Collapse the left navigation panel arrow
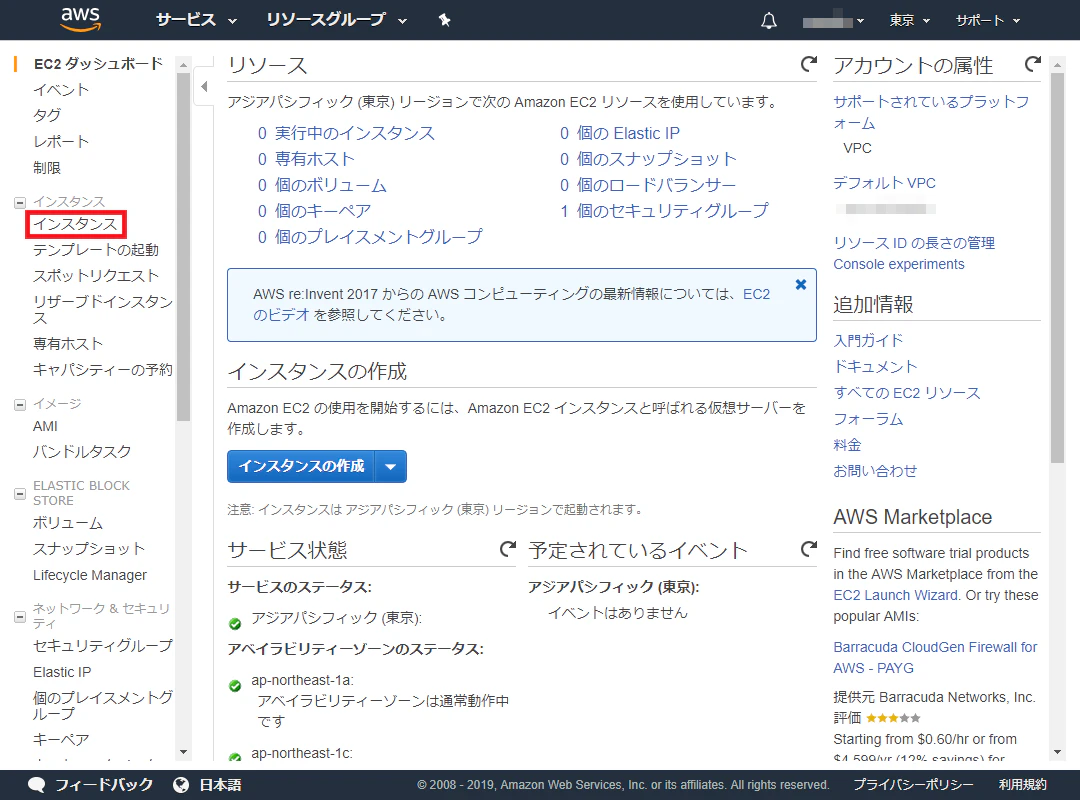This screenshot has height=800, width=1080. click(204, 87)
